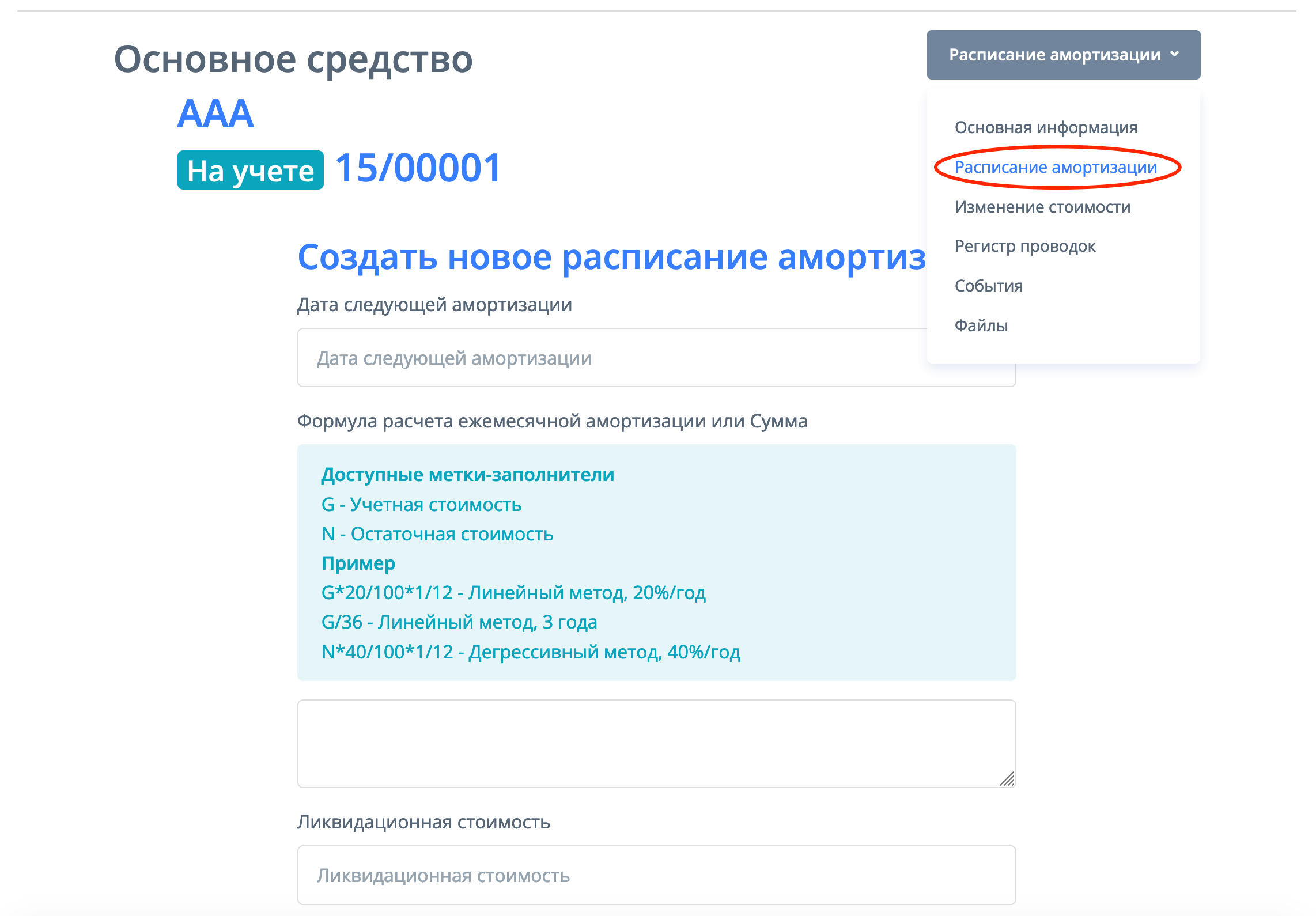Focus the amortization formula text area
Image resolution: width=1316 pixels, height=916 pixels.
click(656, 743)
